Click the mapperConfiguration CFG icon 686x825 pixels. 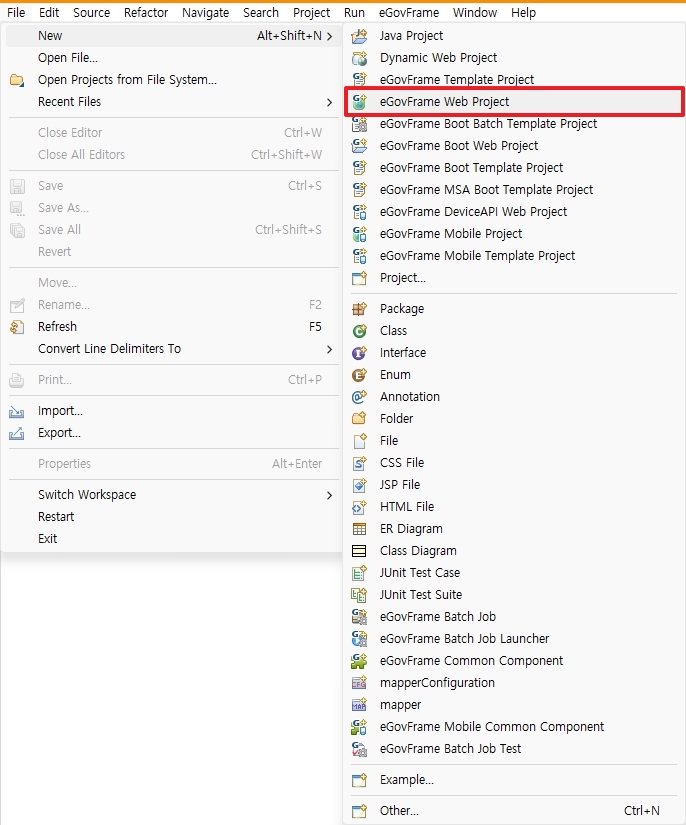tap(359, 683)
